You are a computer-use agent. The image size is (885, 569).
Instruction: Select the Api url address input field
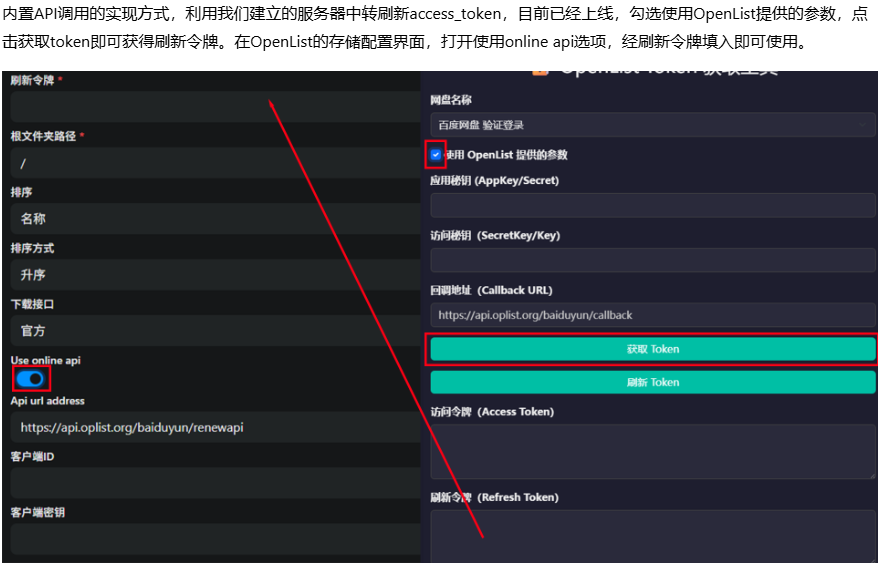pyautogui.click(x=214, y=427)
